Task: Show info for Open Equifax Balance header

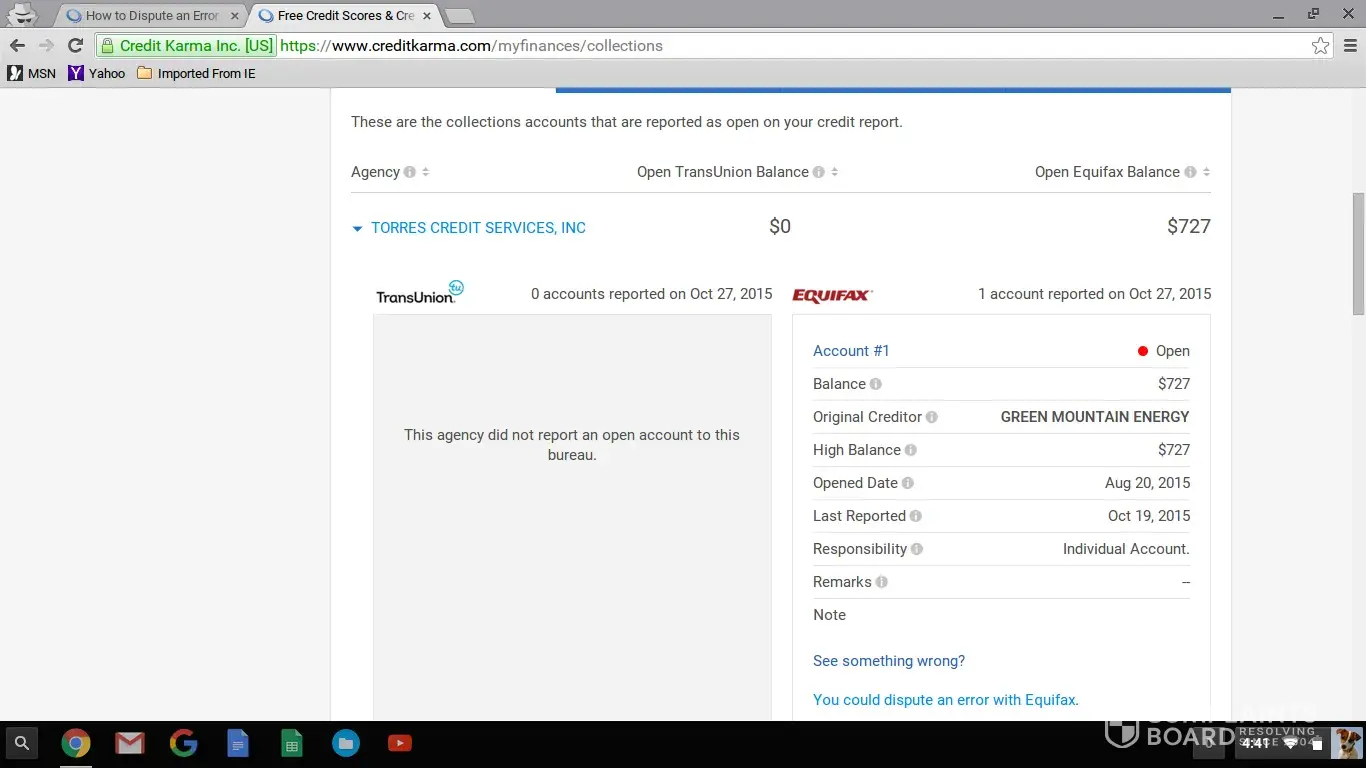Action: (x=1190, y=172)
